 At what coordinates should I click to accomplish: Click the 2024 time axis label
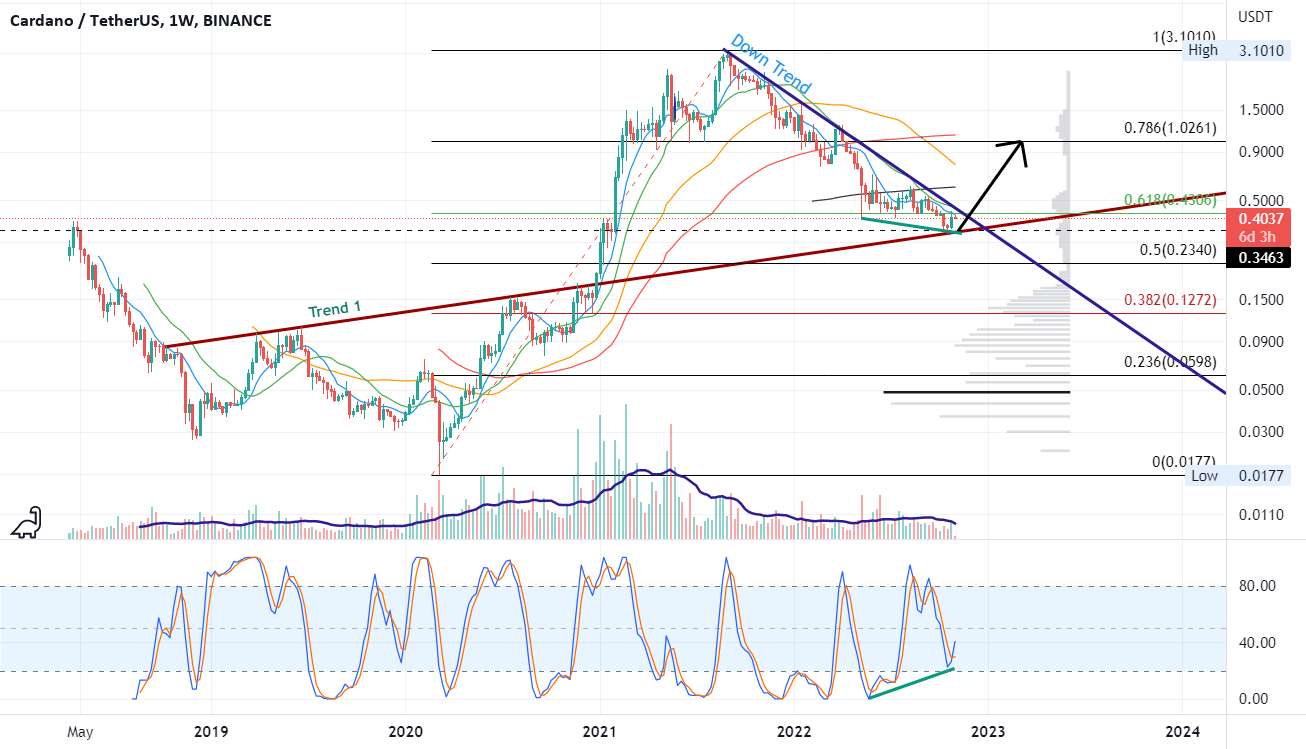pyautogui.click(x=1183, y=731)
